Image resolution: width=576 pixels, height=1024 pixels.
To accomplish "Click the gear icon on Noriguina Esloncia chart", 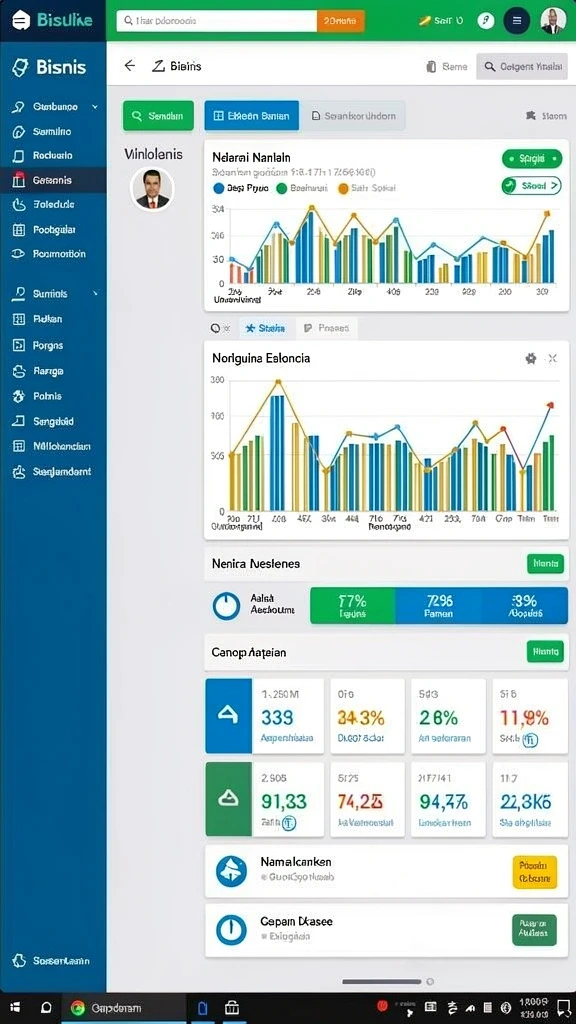I will [x=530, y=358].
